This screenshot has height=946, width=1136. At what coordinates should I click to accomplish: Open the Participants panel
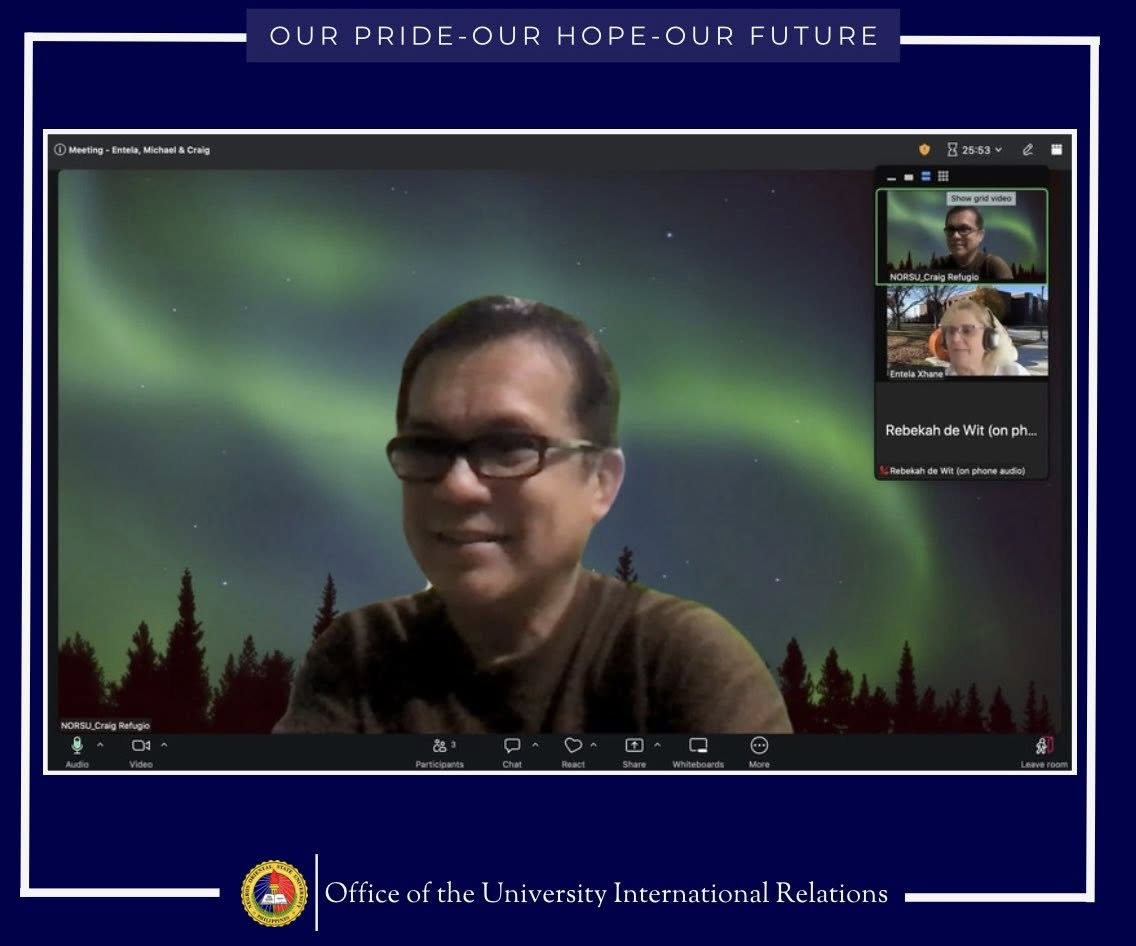(440, 752)
